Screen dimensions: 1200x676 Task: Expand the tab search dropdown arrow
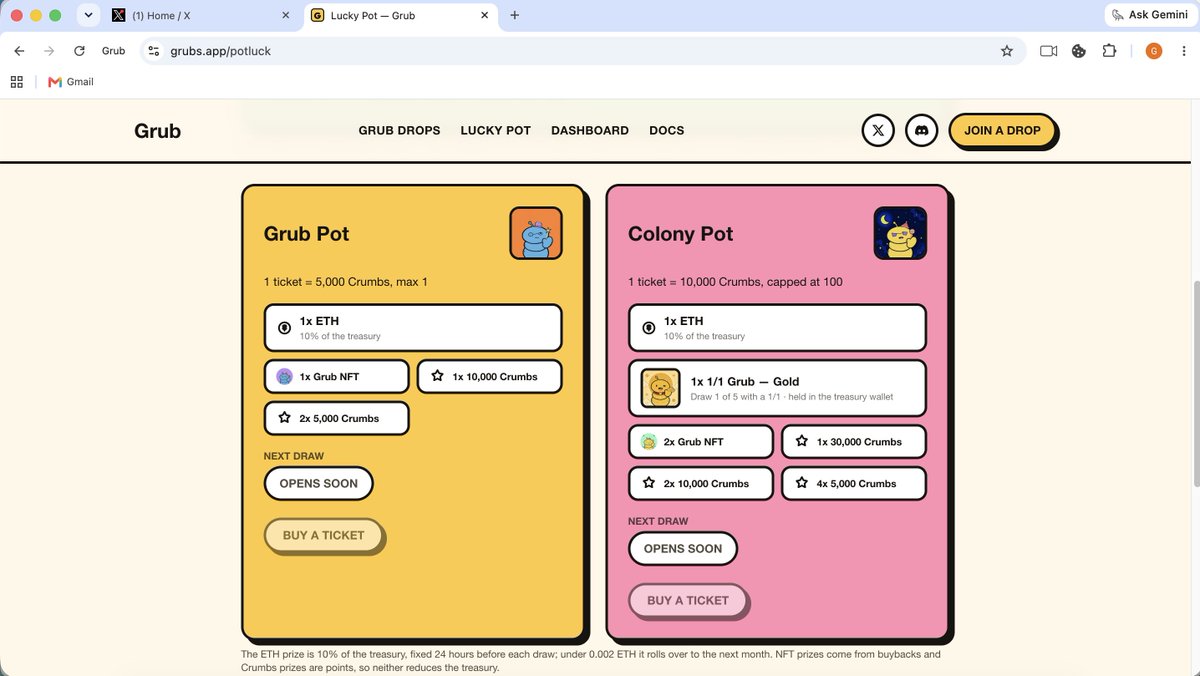click(88, 15)
